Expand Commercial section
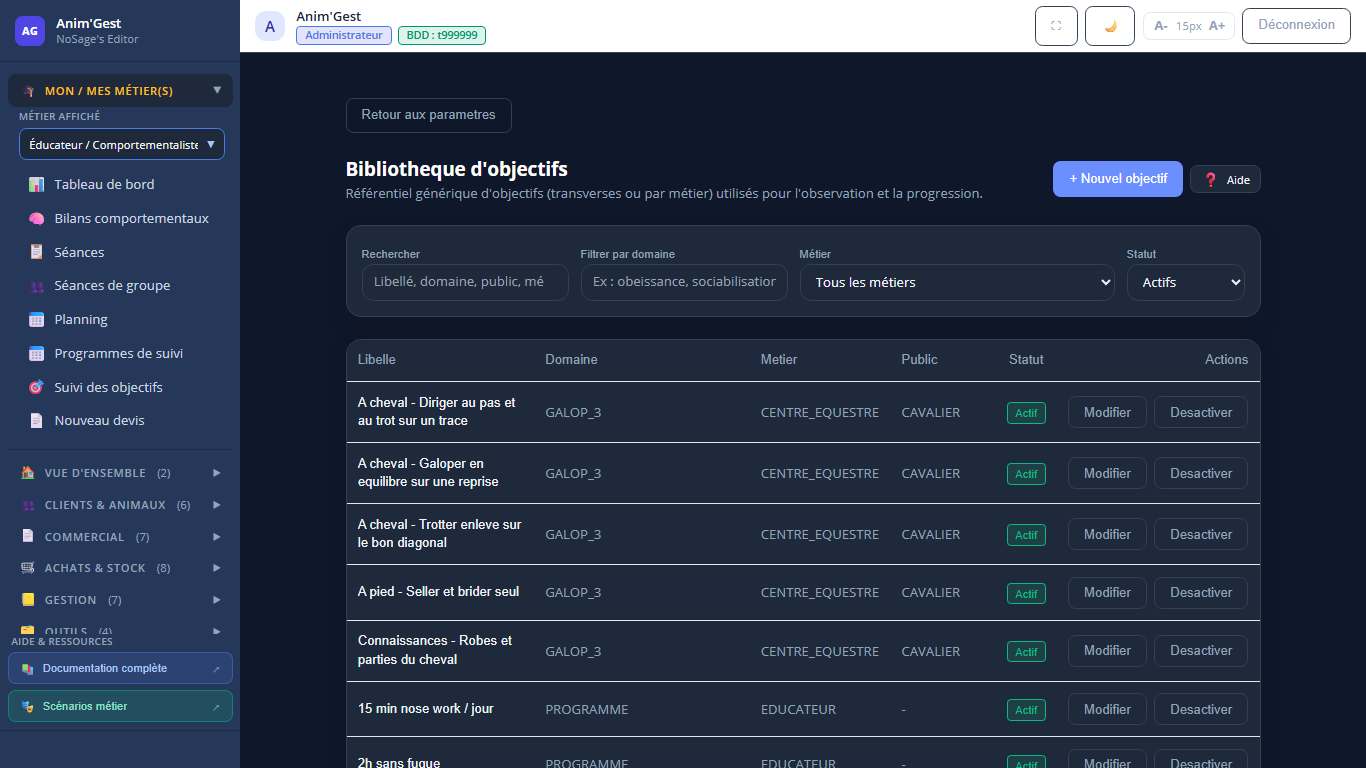 tap(120, 537)
